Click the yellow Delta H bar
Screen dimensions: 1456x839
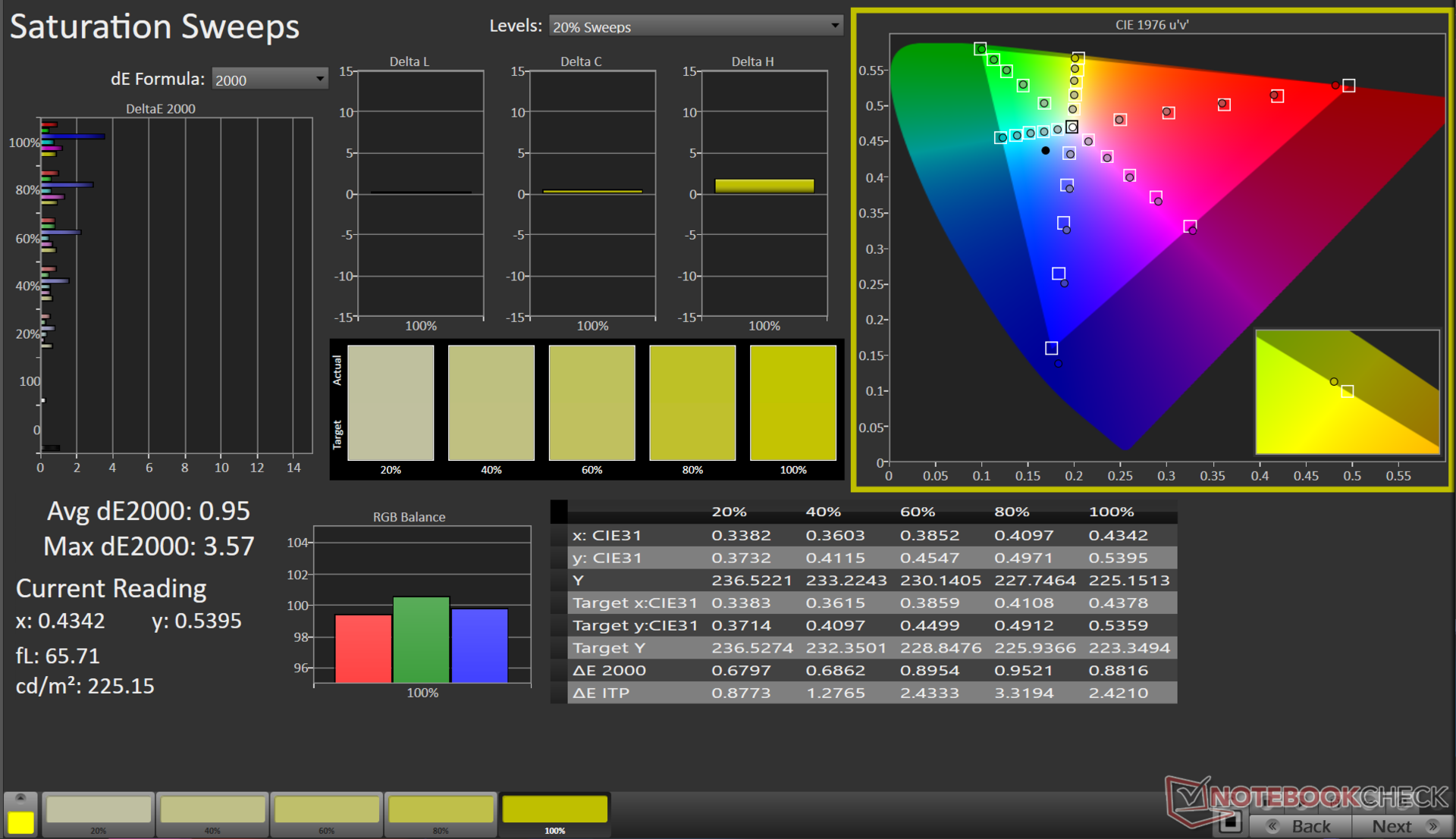click(x=764, y=186)
